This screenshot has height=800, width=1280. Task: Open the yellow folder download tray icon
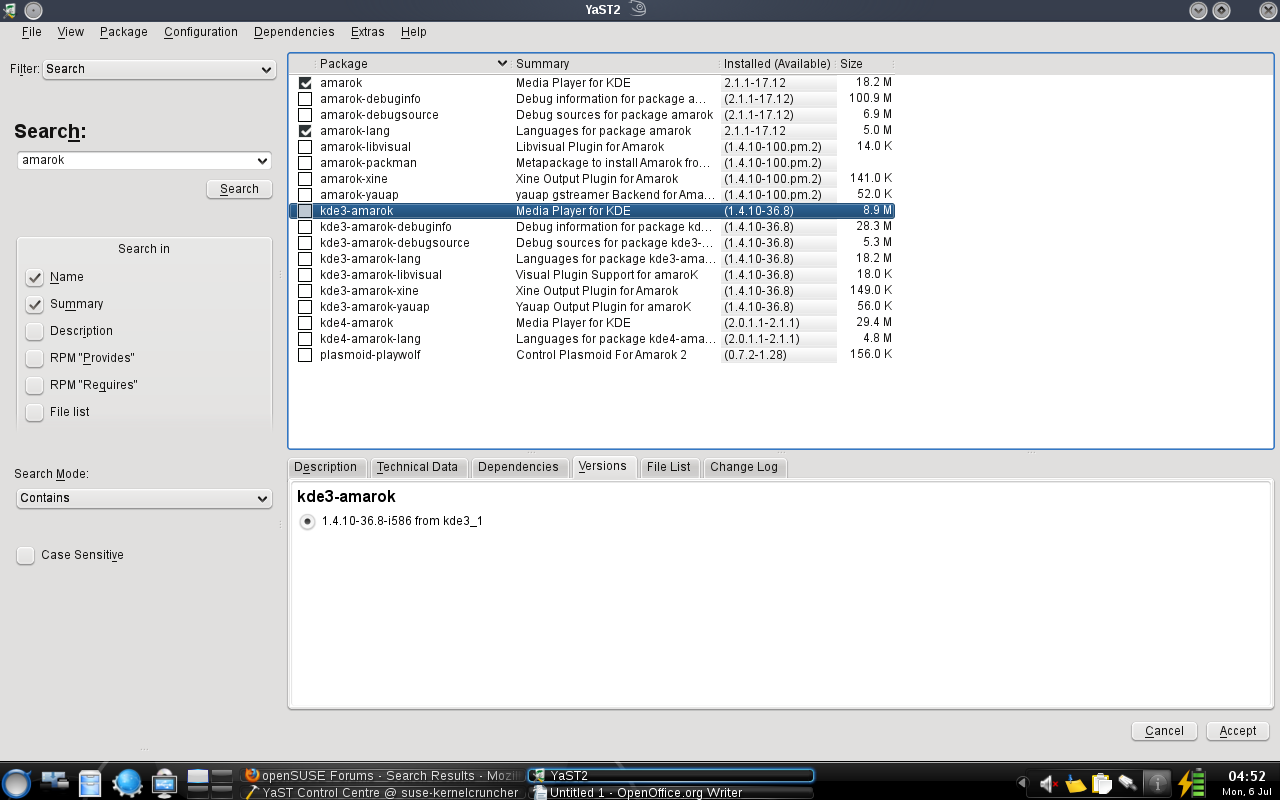[x=1075, y=784]
